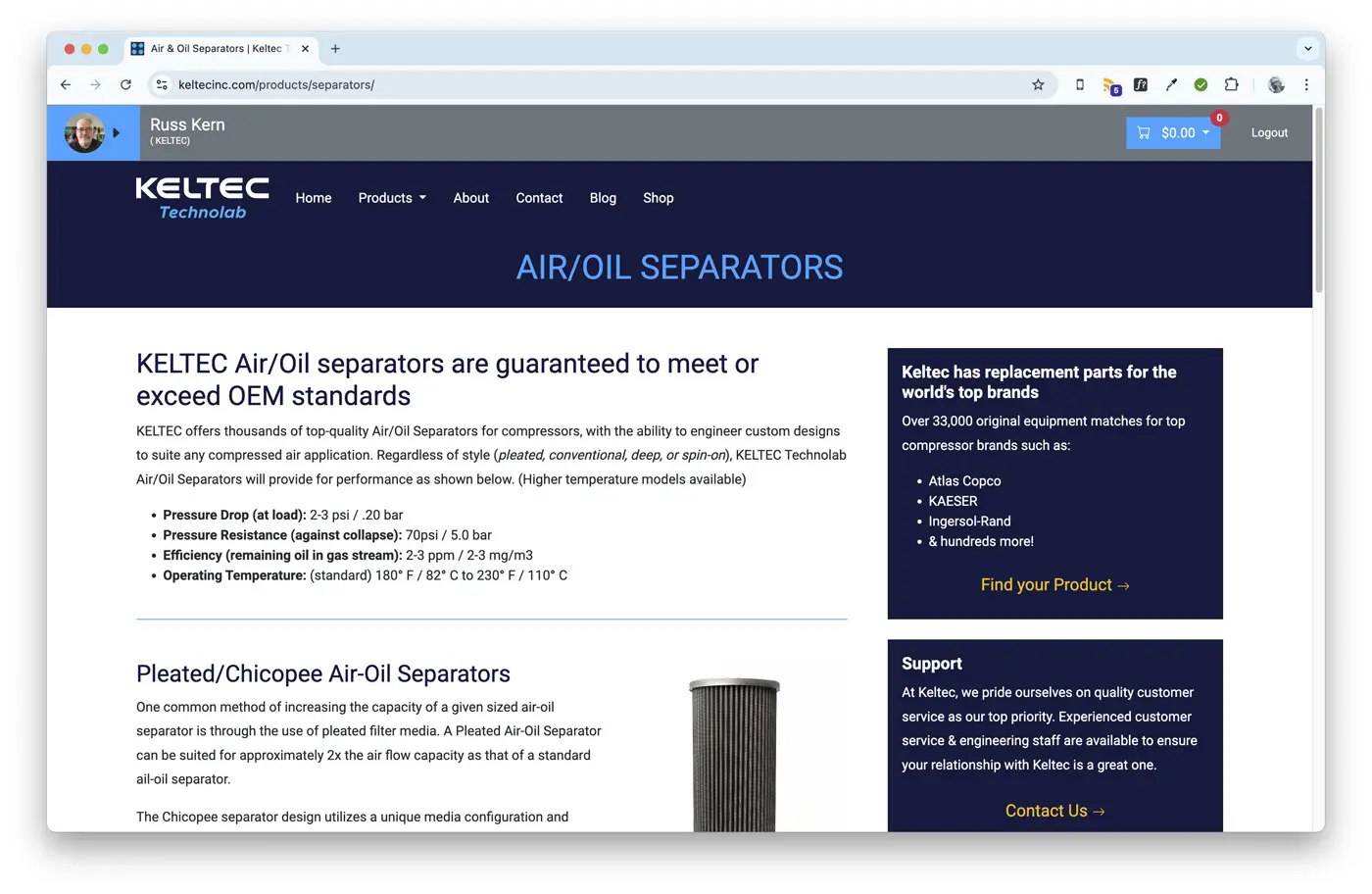1372x894 pixels.
Task: Click Russ Kern profile photo
Action: pyautogui.click(x=84, y=132)
